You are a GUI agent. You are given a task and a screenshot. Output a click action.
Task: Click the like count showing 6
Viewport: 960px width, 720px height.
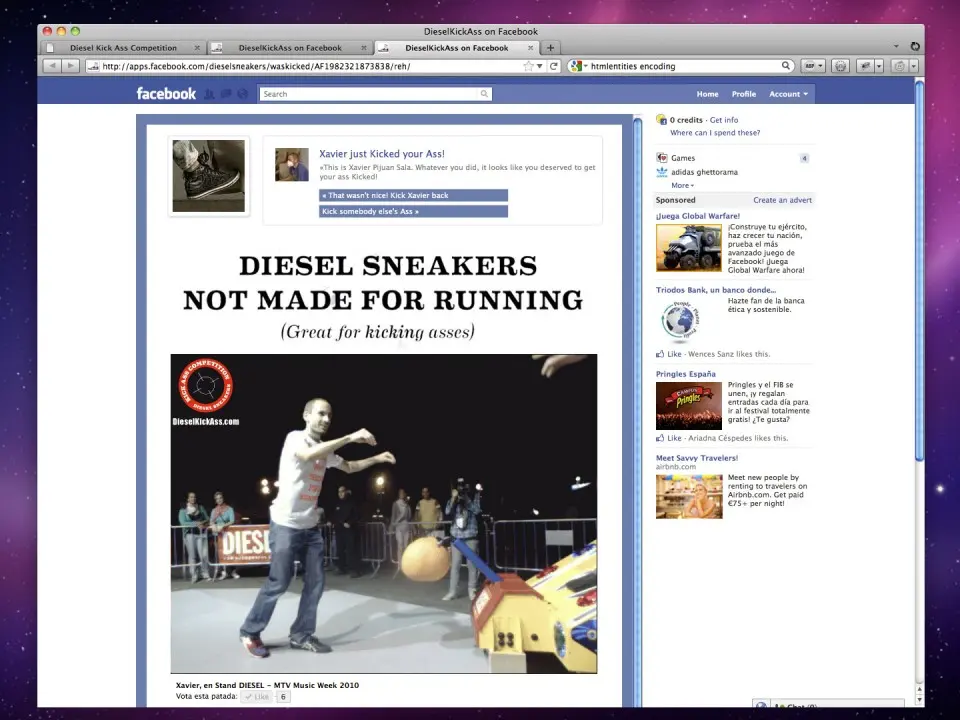coord(283,697)
